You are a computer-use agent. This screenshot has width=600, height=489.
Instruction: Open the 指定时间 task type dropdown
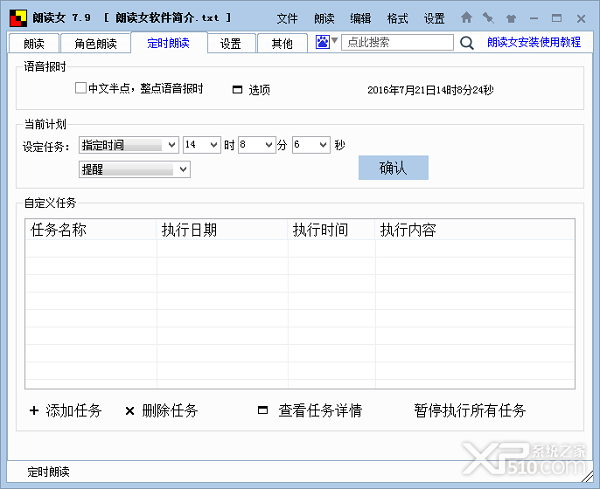129,145
